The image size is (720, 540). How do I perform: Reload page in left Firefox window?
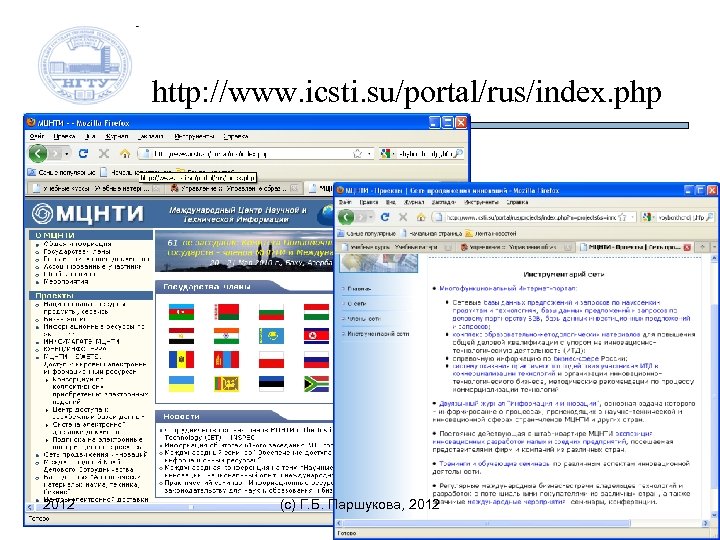click(x=83, y=153)
